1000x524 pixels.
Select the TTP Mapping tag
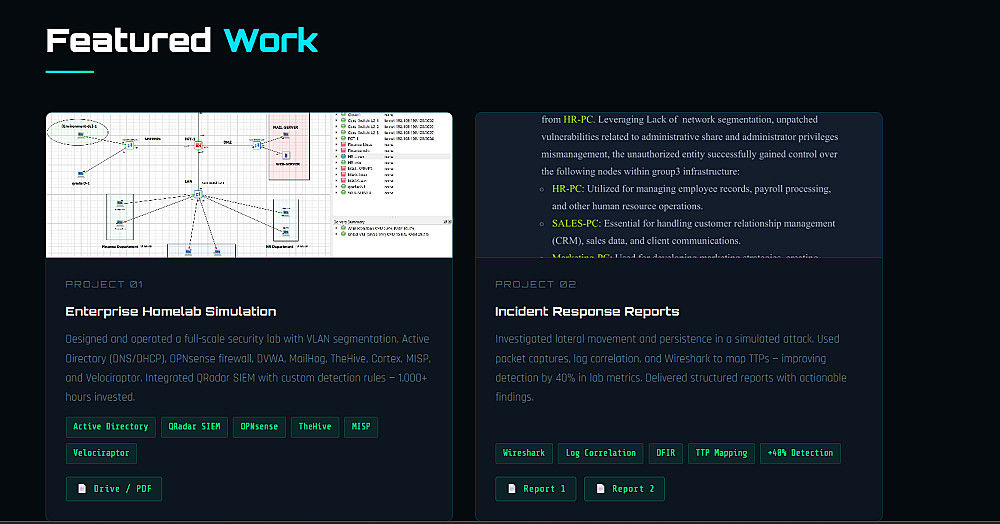point(721,453)
